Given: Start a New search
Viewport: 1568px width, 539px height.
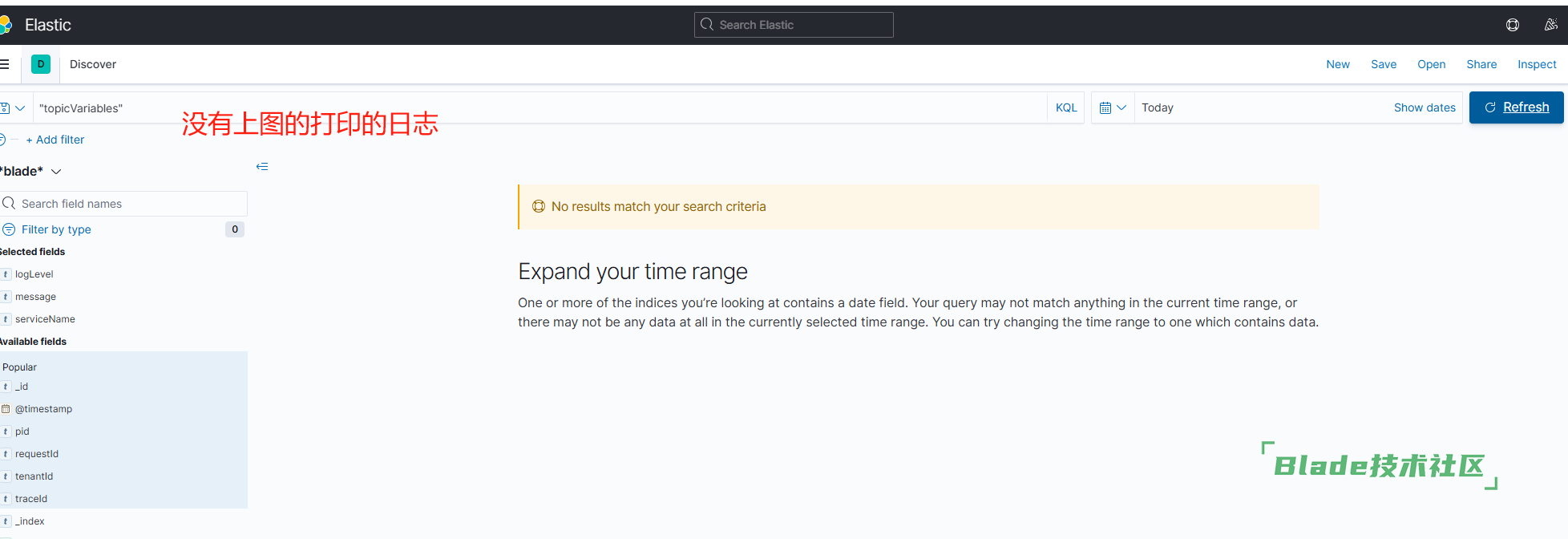Looking at the screenshot, I should coord(1338,64).
